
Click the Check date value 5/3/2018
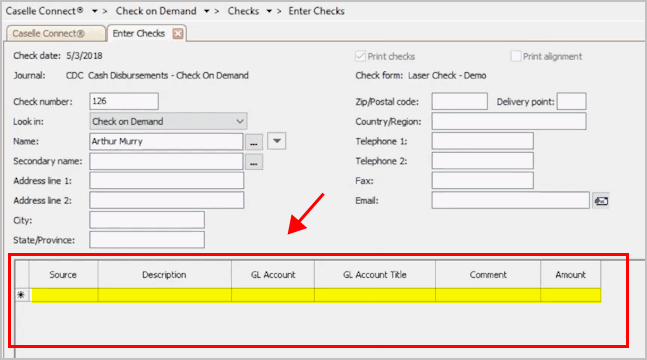(84, 56)
